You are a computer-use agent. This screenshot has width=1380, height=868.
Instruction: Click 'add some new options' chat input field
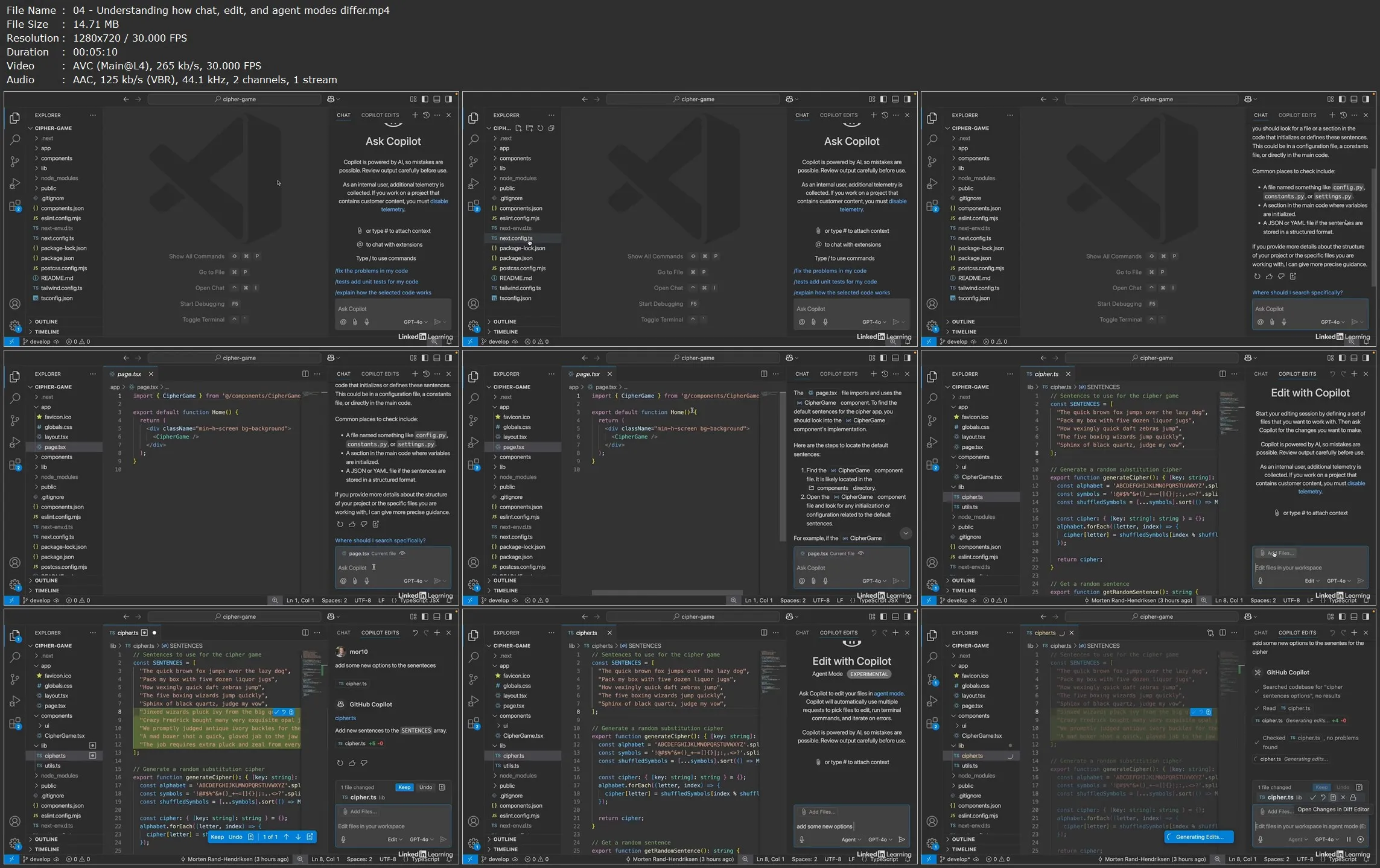tap(851, 826)
